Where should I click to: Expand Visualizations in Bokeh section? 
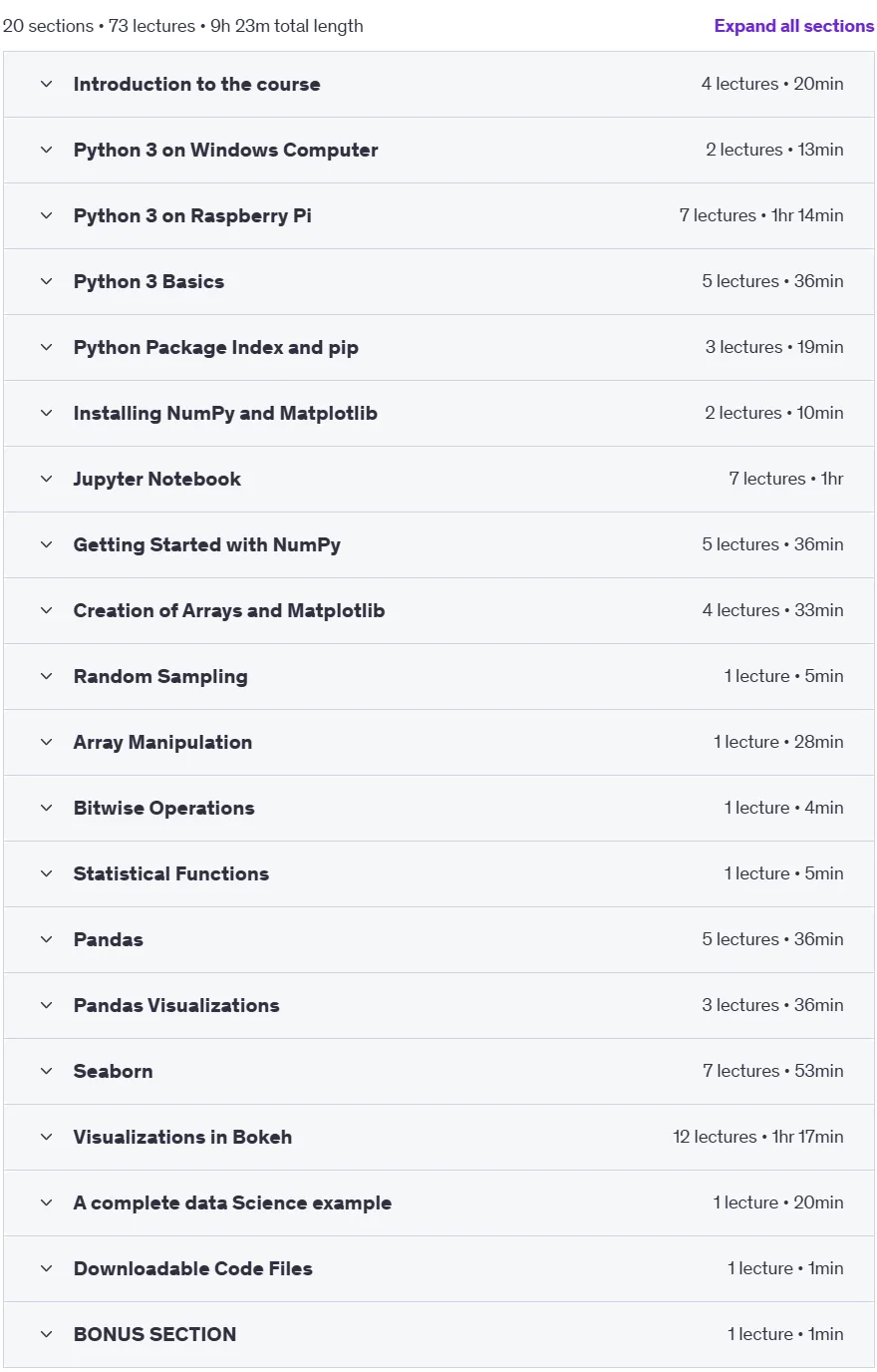(438, 1138)
